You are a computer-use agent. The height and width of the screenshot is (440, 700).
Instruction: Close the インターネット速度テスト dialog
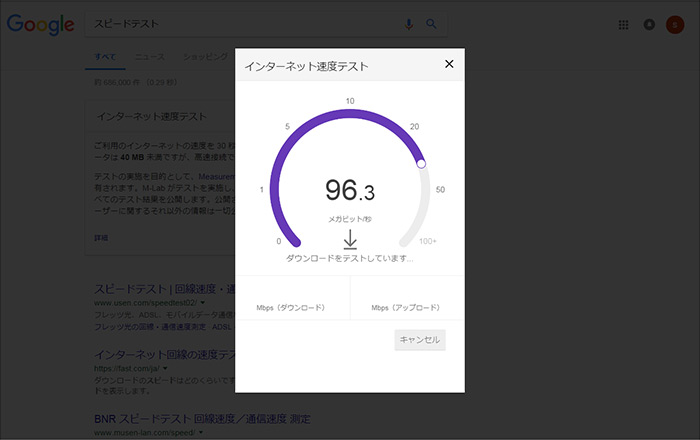[x=449, y=64]
